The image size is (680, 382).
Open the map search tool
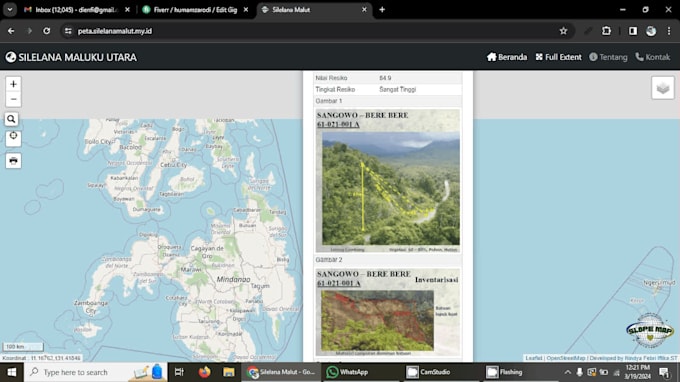click(x=12, y=119)
